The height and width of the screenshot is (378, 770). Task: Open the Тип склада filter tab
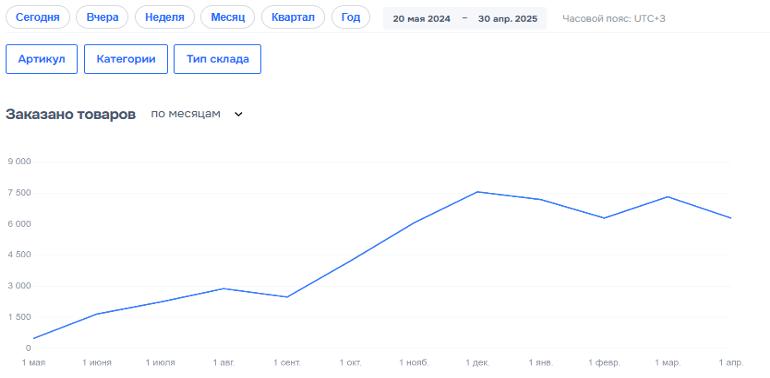[x=218, y=59]
